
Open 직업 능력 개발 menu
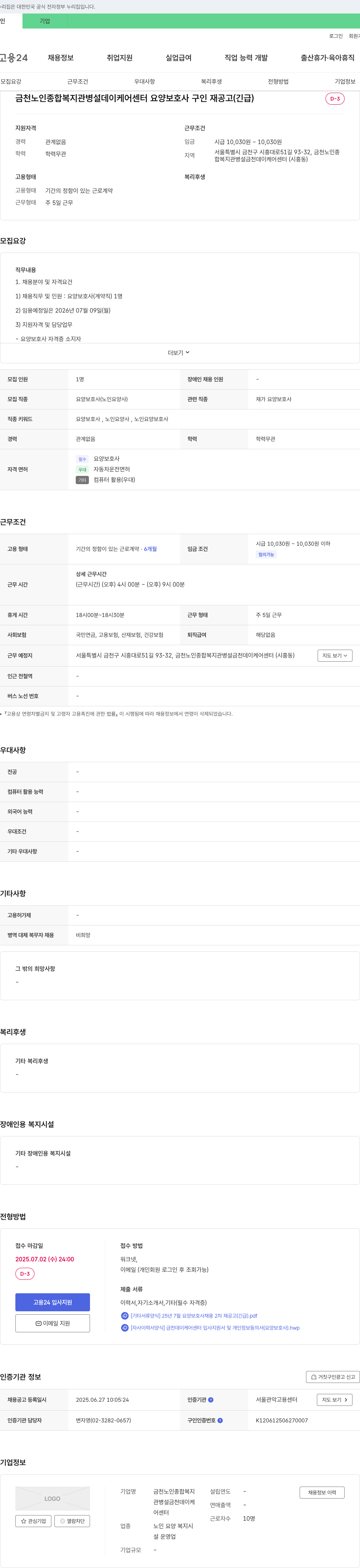(x=246, y=58)
